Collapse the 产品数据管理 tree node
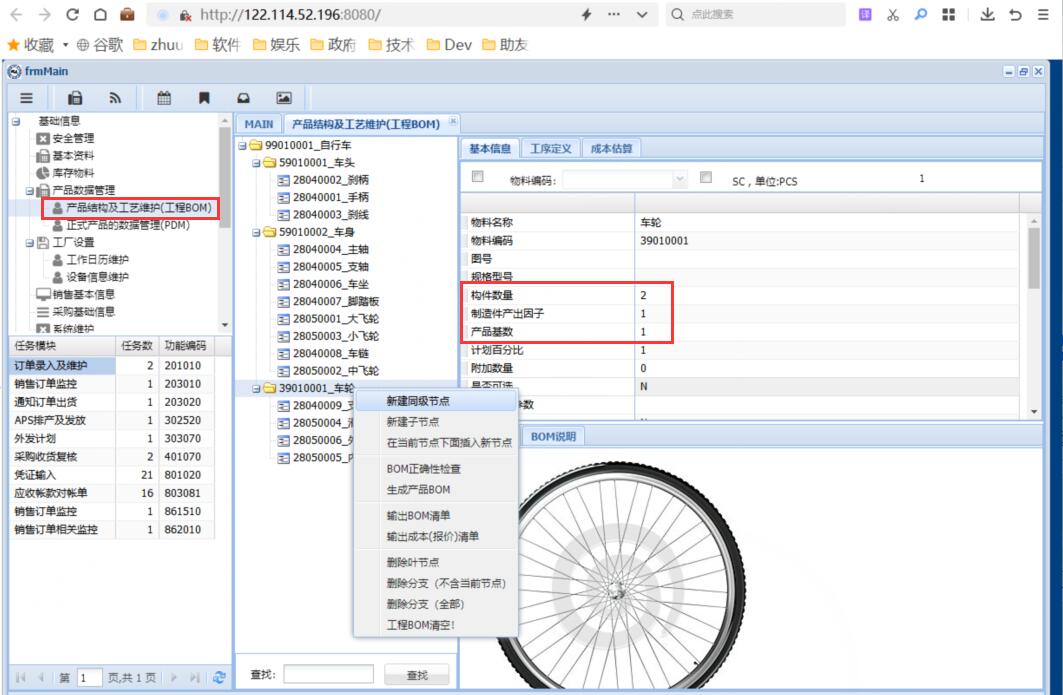Image resolution: width=1063 pixels, height=695 pixels. [30, 191]
